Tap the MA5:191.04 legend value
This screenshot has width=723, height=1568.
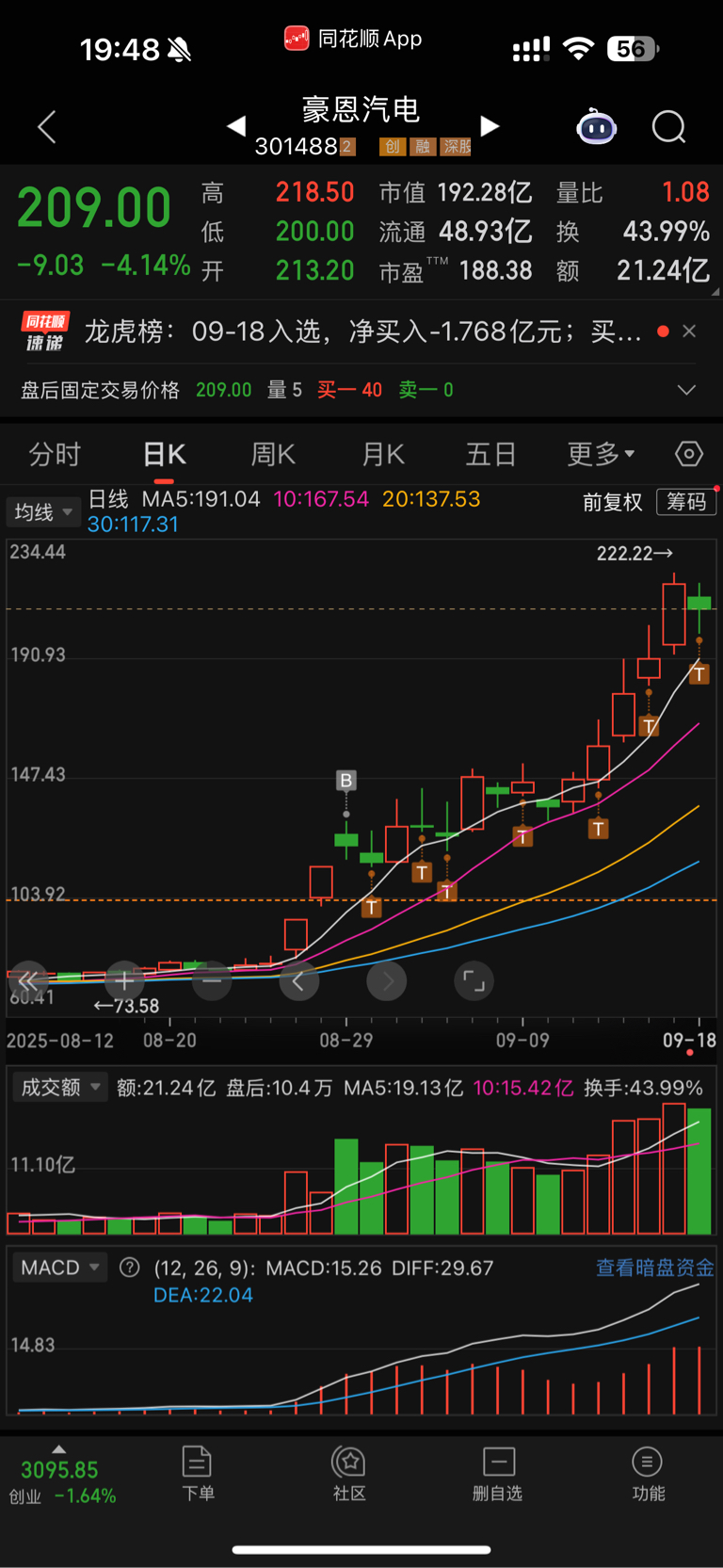pos(201,499)
